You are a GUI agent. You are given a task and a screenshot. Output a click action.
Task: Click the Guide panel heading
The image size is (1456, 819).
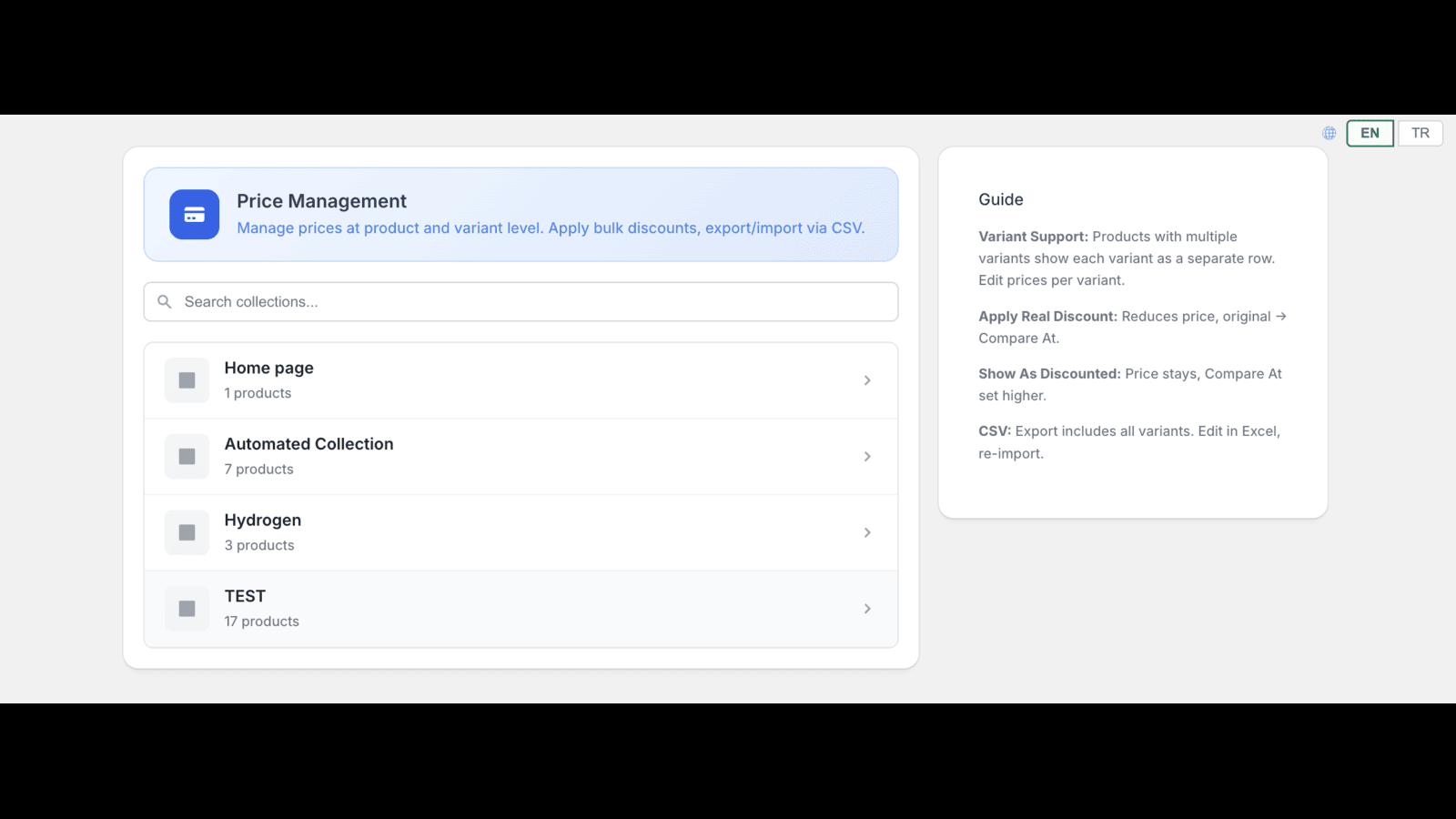point(1000,199)
